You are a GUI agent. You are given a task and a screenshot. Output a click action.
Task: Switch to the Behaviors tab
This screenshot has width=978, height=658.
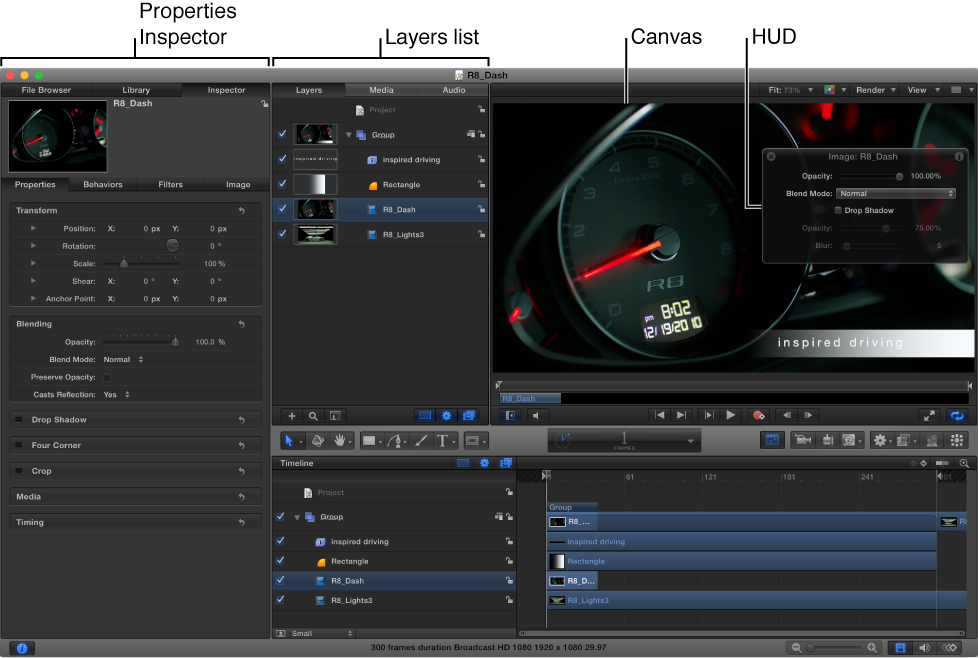click(x=103, y=184)
